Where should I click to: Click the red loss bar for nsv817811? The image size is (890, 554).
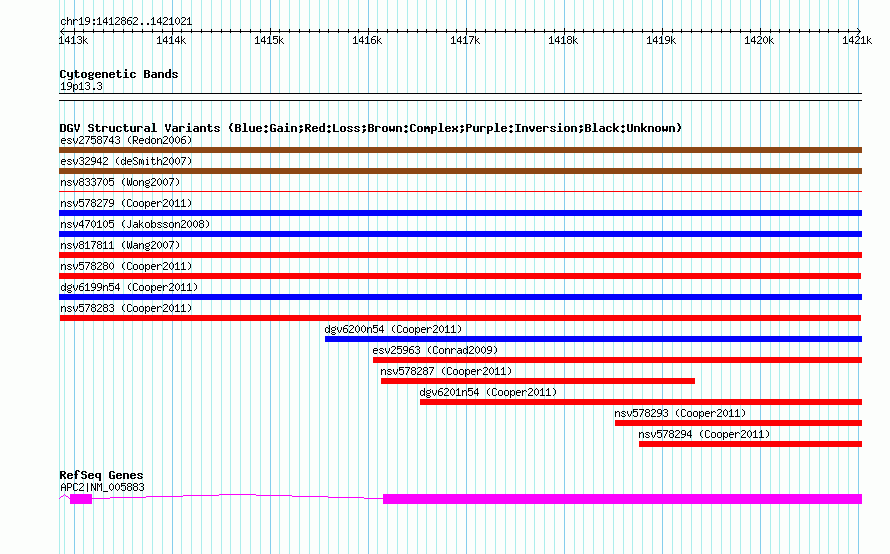[x=460, y=255]
